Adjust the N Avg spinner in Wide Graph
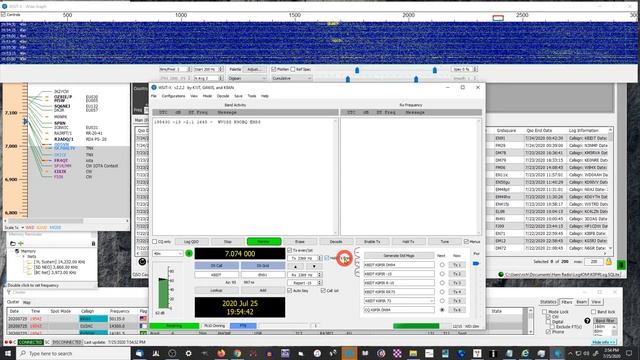The image size is (640, 360). 221,78
